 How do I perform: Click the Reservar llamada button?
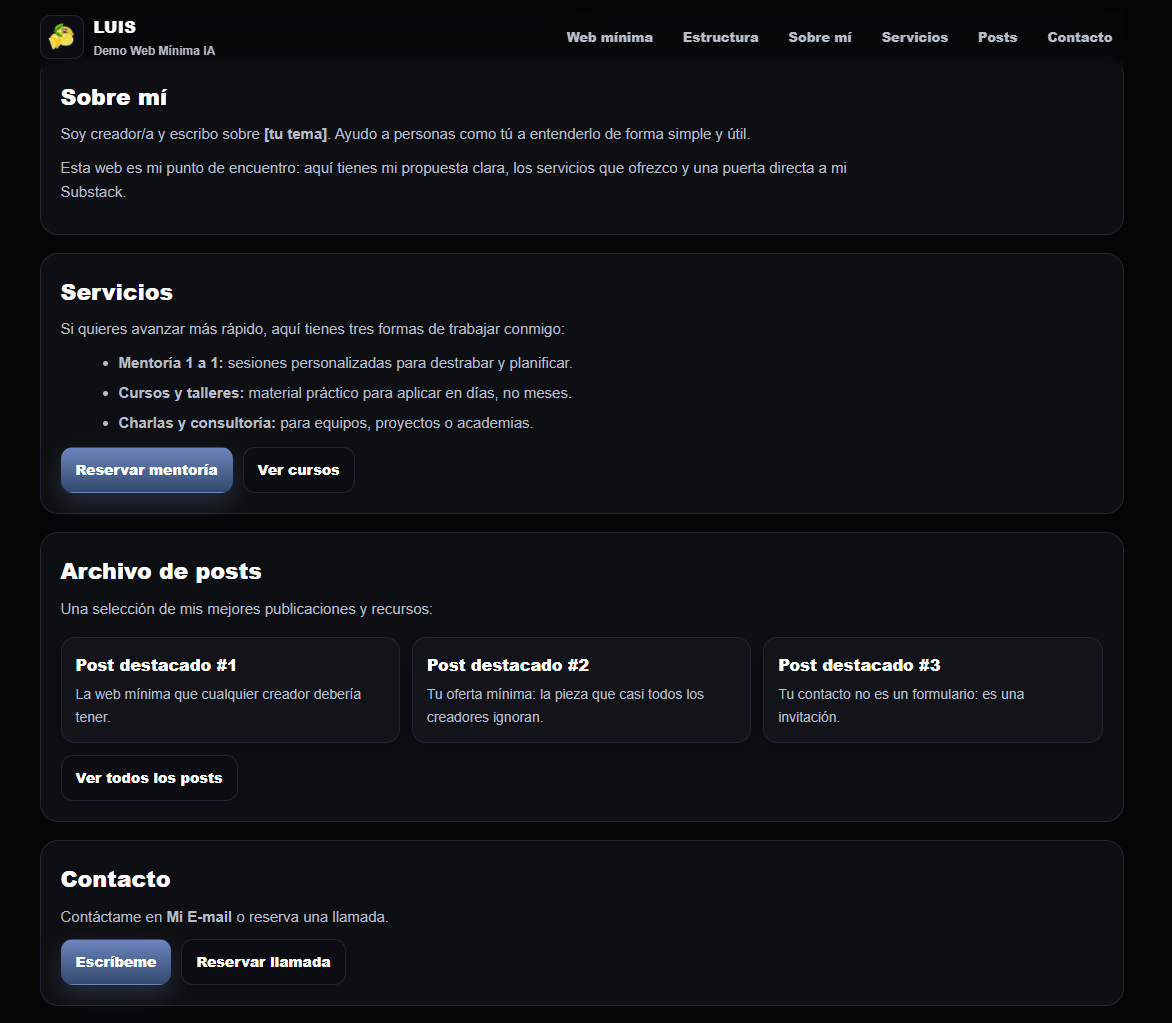tap(263, 962)
